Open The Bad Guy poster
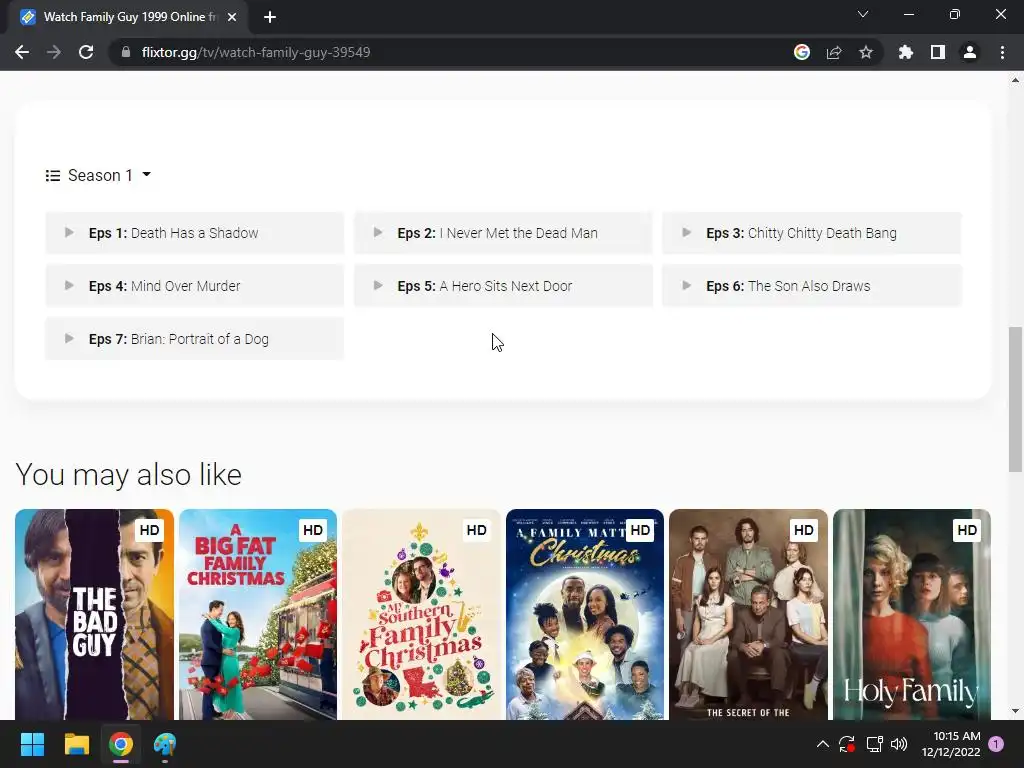This screenshot has height=768, width=1024. (x=95, y=615)
